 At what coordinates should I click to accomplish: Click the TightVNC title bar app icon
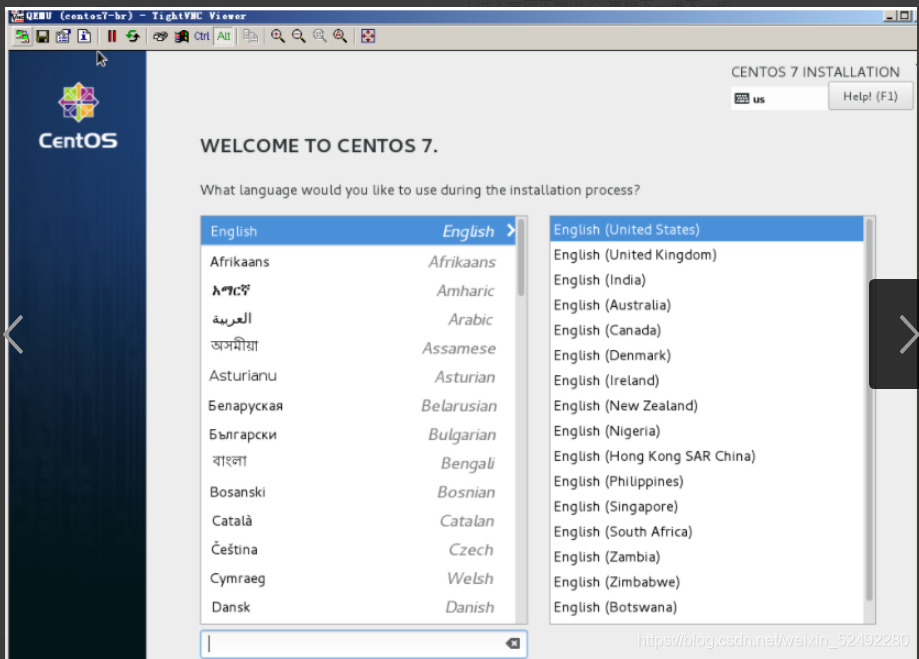coord(17,16)
